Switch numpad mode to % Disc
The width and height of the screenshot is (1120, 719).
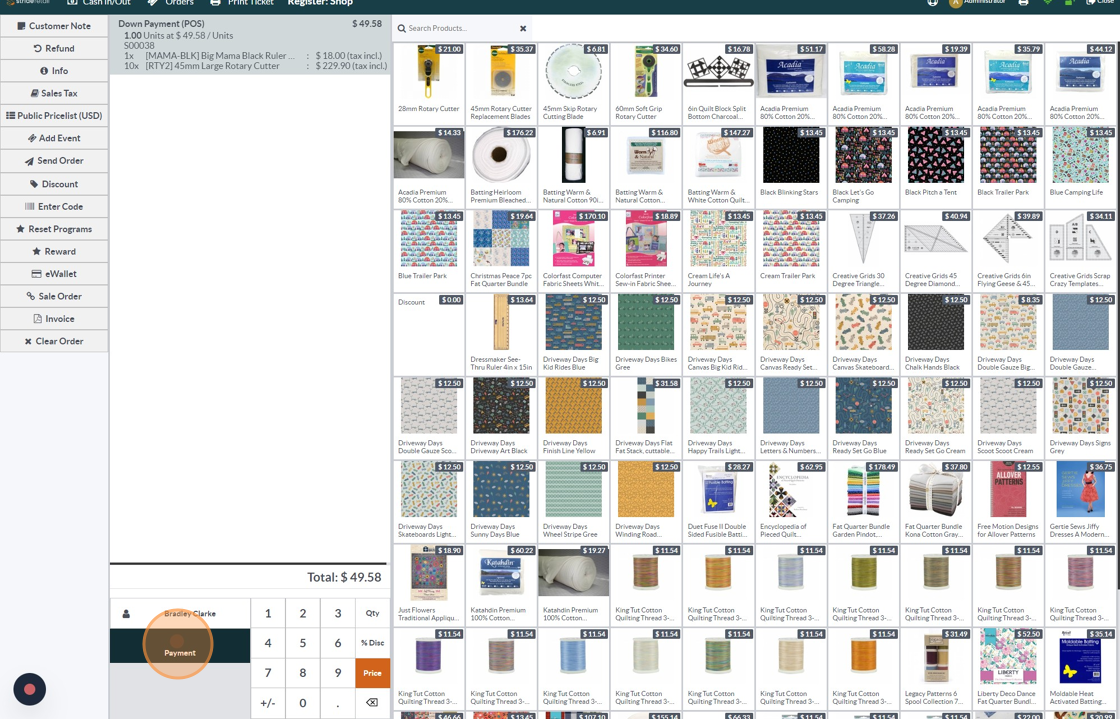(x=373, y=643)
